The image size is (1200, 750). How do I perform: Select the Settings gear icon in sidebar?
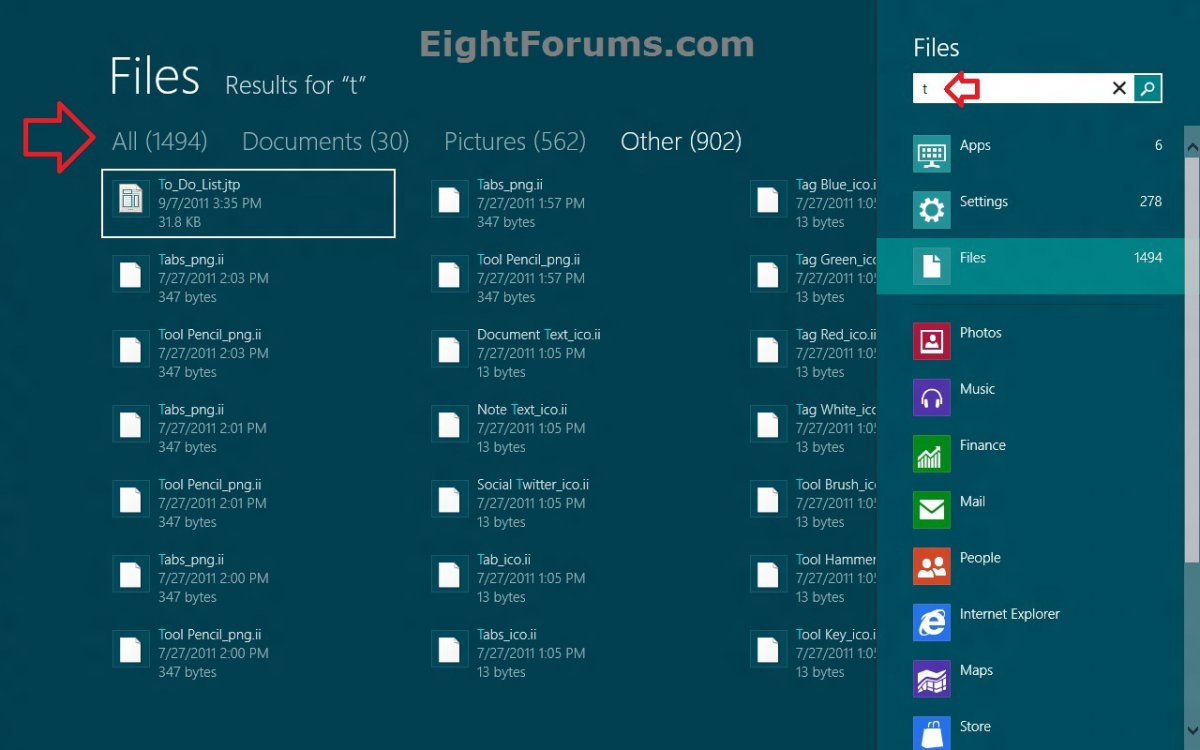[x=931, y=210]
